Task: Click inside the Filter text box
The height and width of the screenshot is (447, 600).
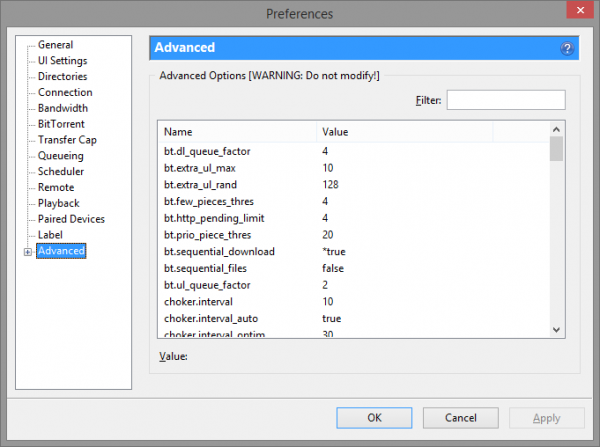Action: [505, 100]
